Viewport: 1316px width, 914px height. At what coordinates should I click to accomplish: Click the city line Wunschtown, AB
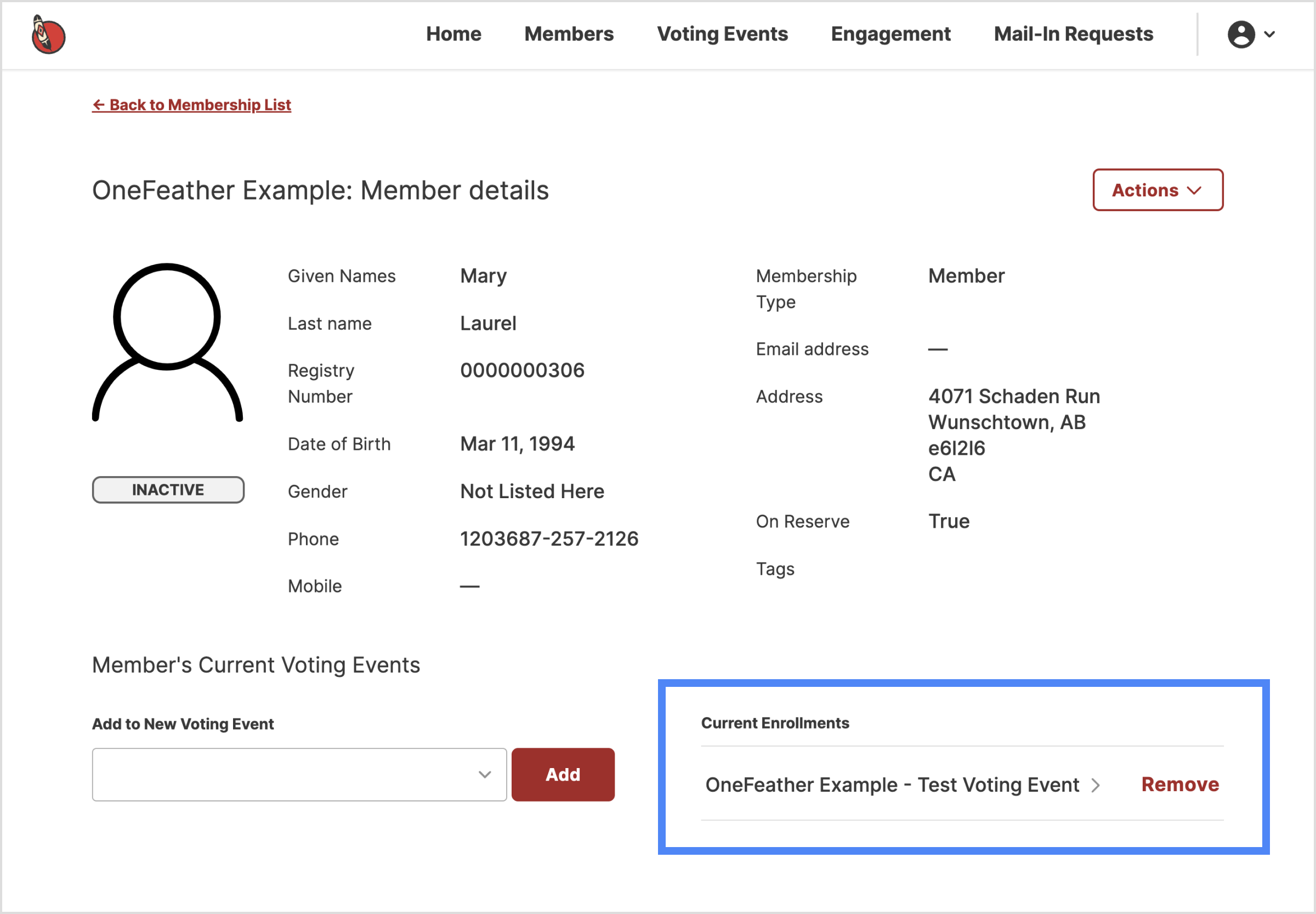tap(1006, 422)
